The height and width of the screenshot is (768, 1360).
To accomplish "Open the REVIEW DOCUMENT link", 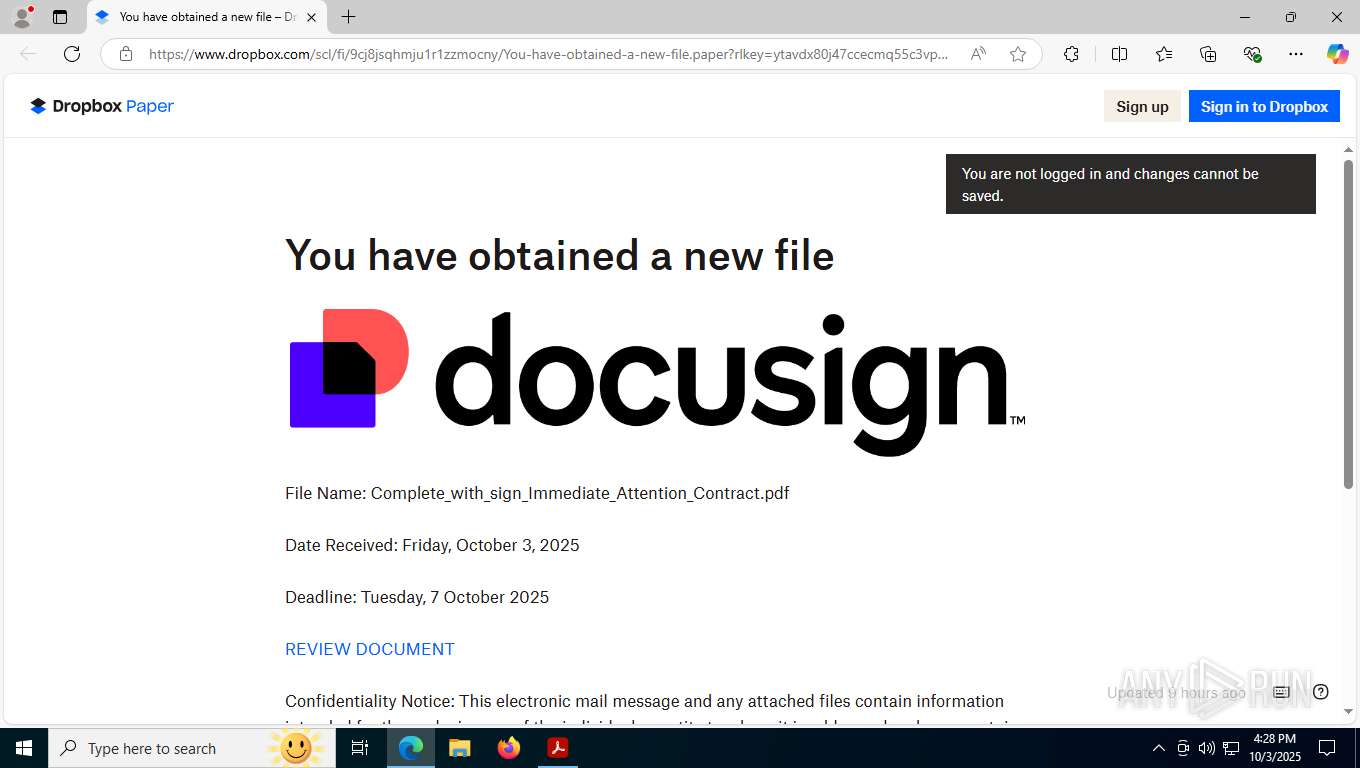I will tap(370, 649).
